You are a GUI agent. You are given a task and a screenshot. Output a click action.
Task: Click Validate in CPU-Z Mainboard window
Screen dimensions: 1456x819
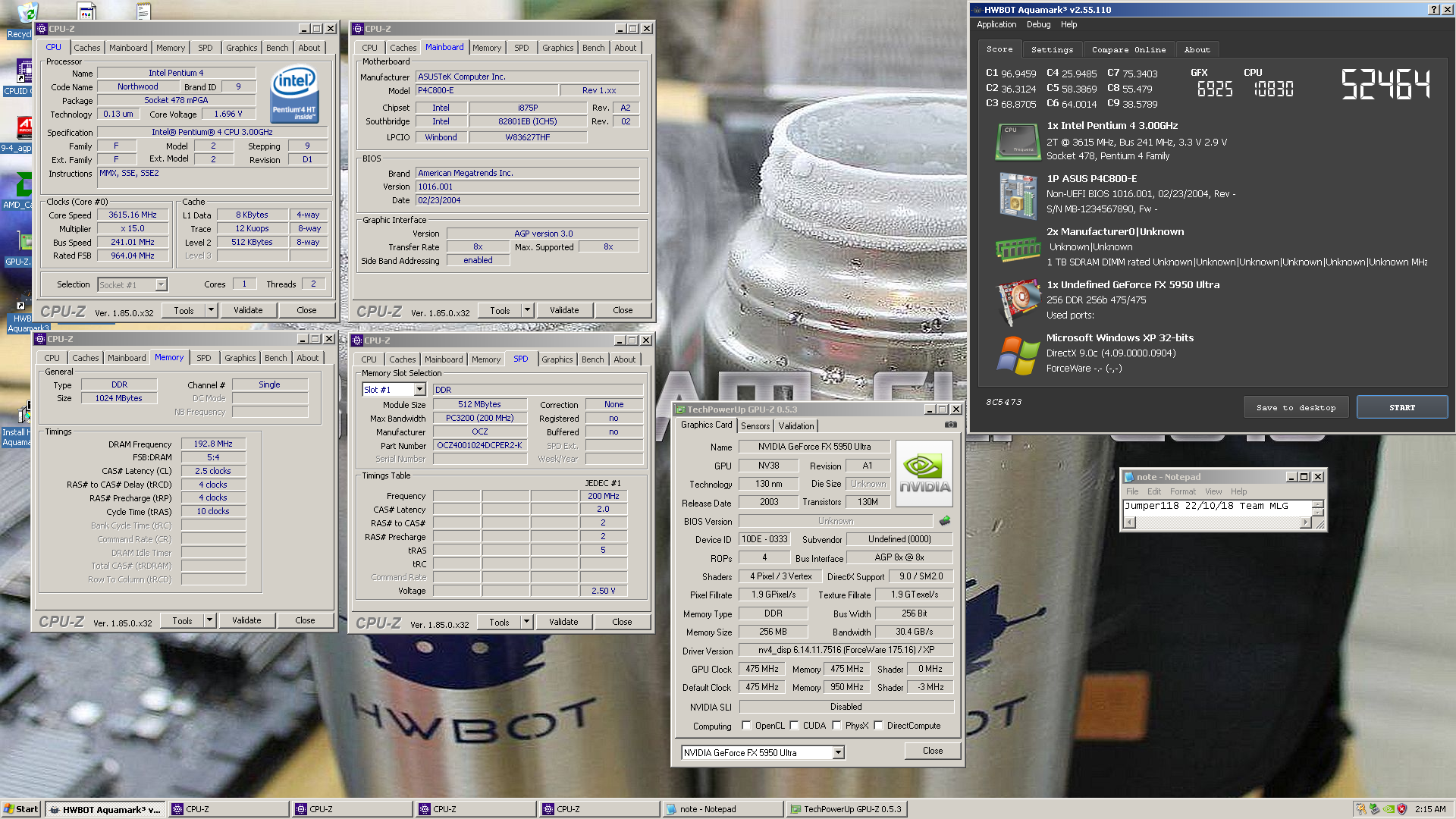tap(564, 310)
